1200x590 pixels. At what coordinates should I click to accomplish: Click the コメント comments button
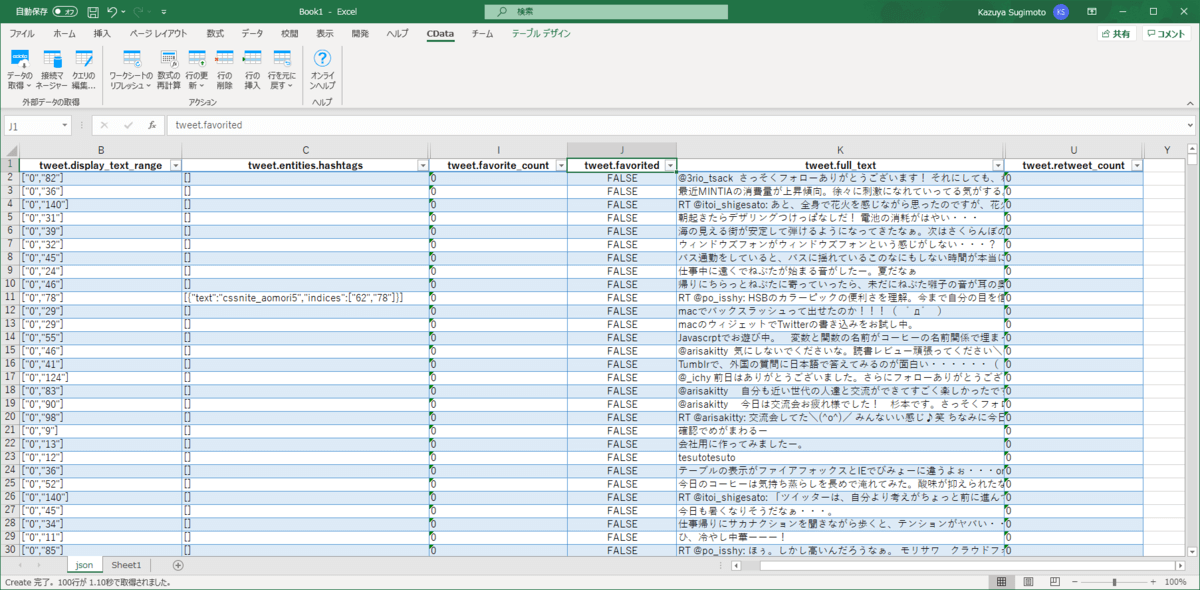point(1167,33)
